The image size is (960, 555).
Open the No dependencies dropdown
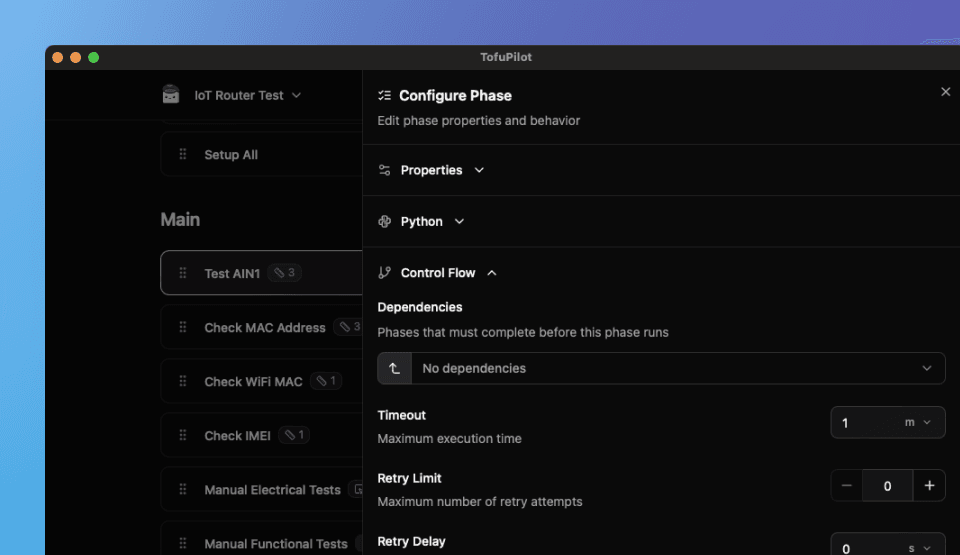[677, 368]
